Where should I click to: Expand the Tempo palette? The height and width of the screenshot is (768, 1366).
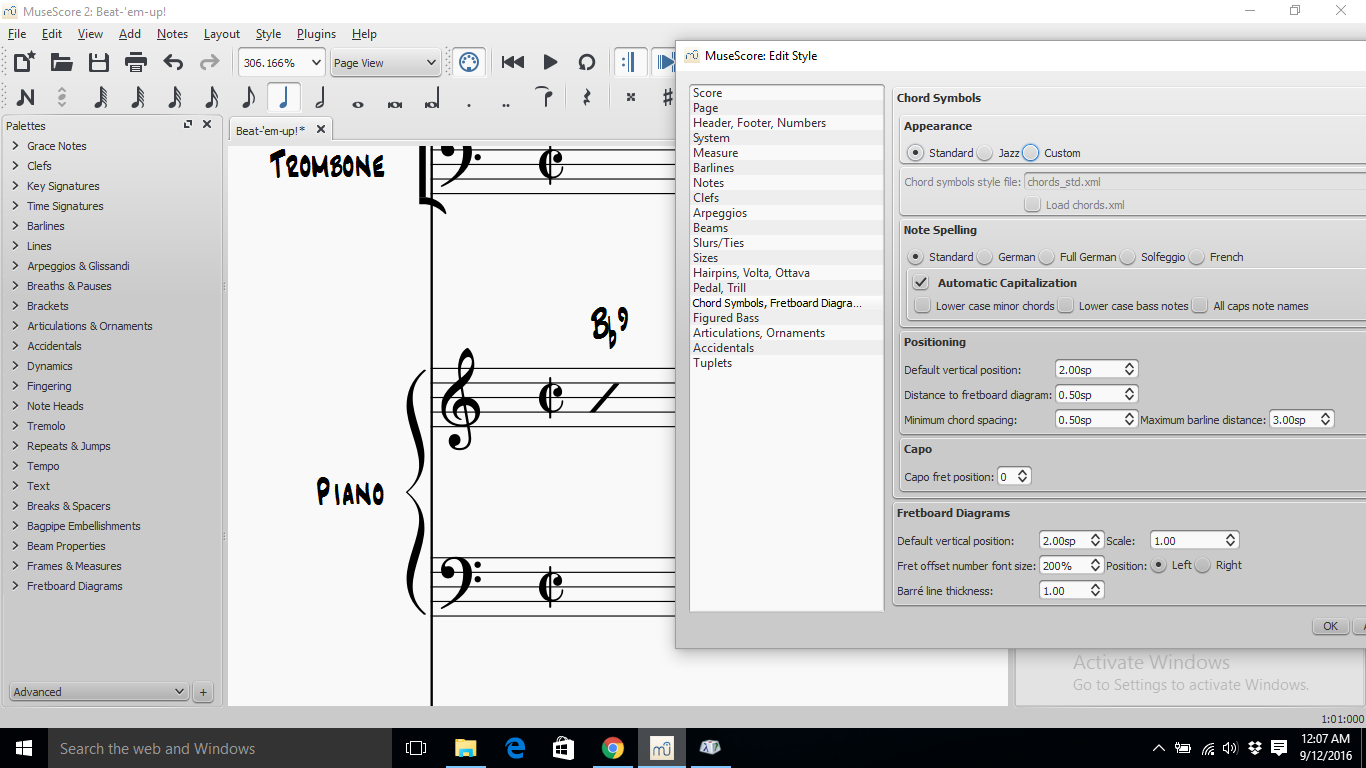(16, 466)
